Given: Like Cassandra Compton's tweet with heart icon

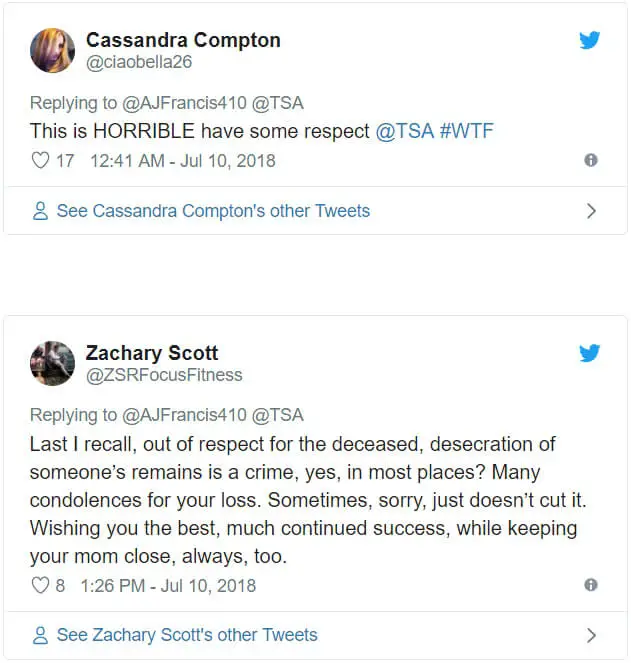Looking at the screenshot, I should (x=41, y=161).
